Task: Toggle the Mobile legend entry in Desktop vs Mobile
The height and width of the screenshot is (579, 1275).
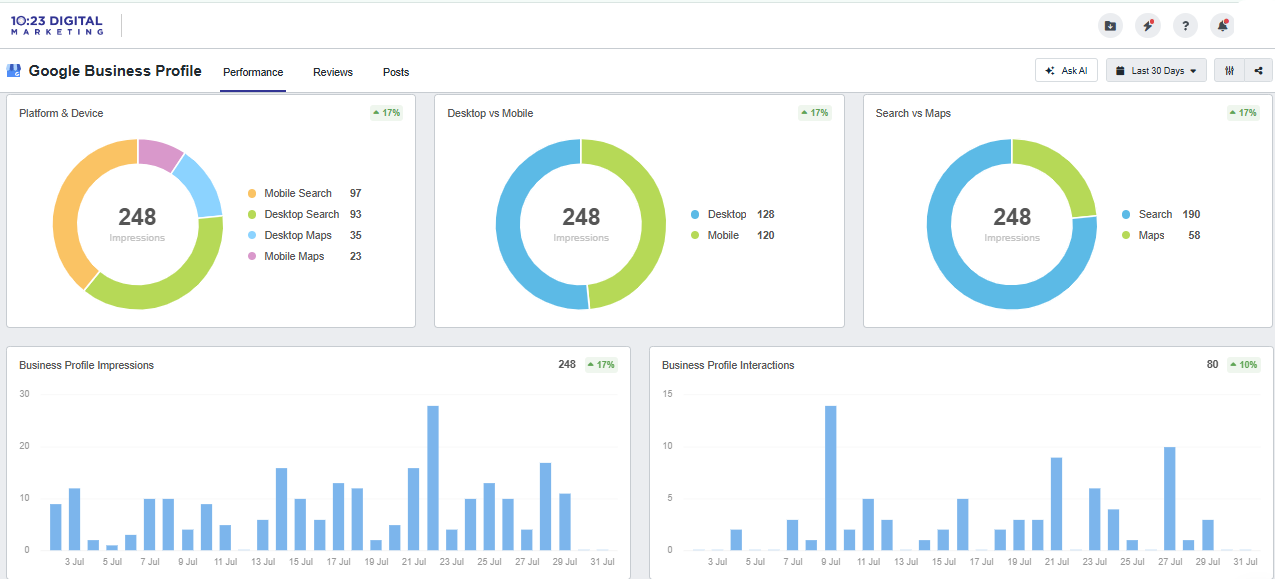Action: [732, 235]
